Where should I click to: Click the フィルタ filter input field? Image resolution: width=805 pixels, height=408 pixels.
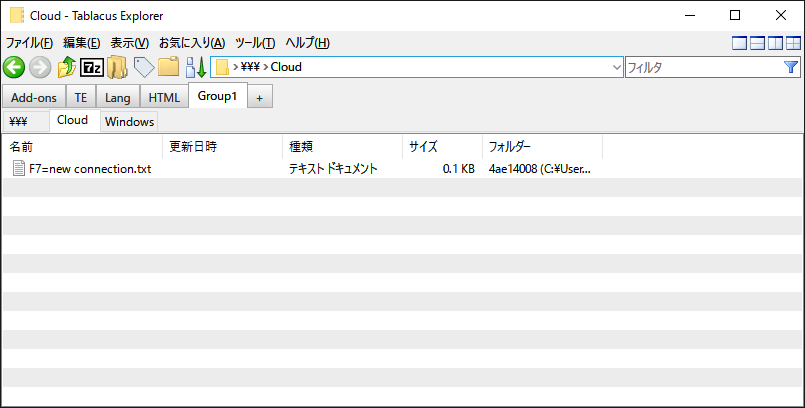[x=703, y=67]
